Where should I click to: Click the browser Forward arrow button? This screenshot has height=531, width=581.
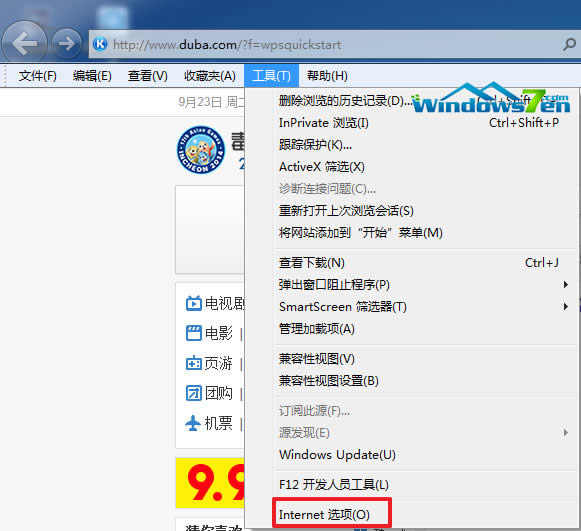(x=67, y=44)
